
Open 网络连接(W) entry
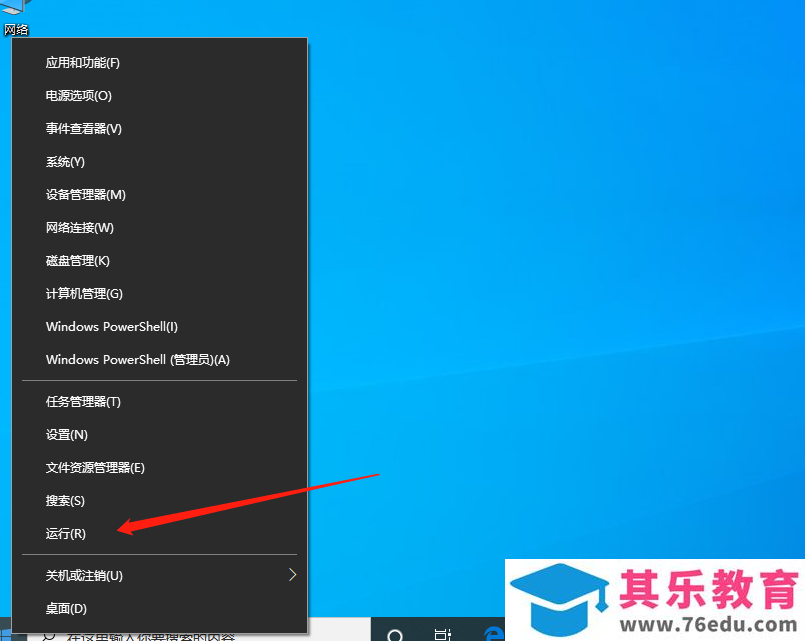click(160, 227)
